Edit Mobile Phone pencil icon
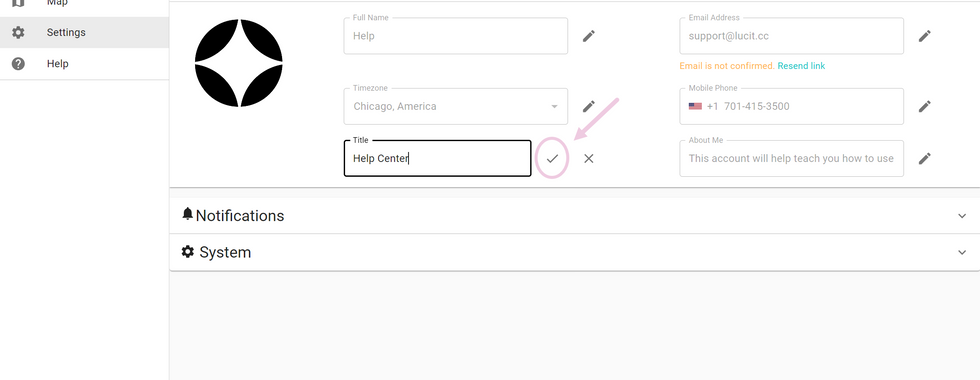Viewport: 980px width, 380px height. [924, 106]
